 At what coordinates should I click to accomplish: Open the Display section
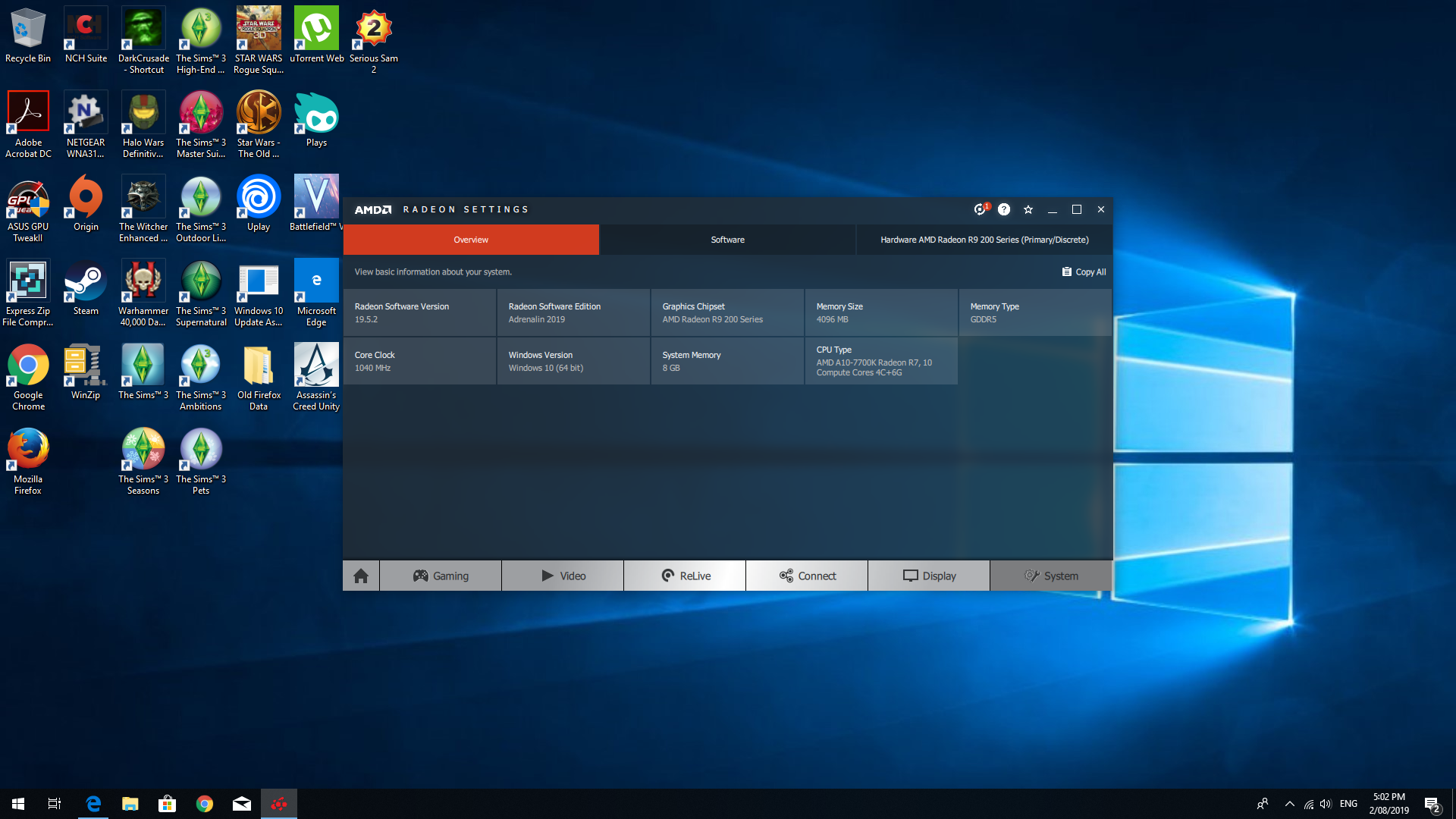[929, 576]
